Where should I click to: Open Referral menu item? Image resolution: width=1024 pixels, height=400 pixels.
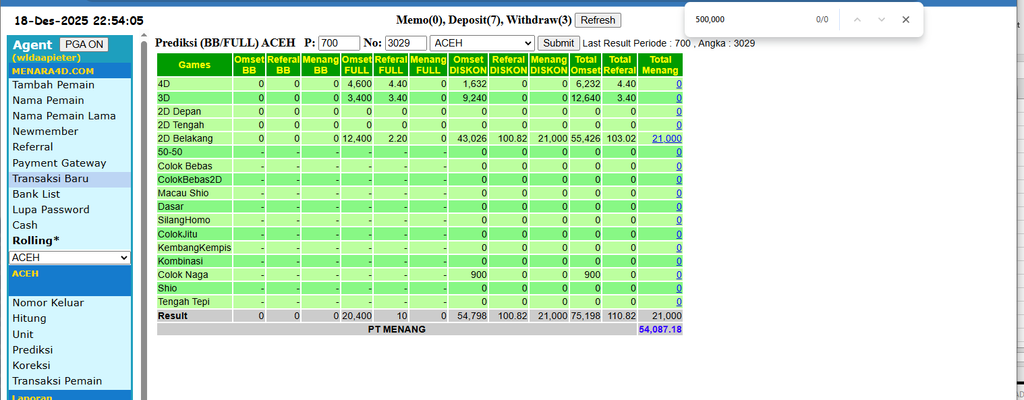tap(33, 147)
